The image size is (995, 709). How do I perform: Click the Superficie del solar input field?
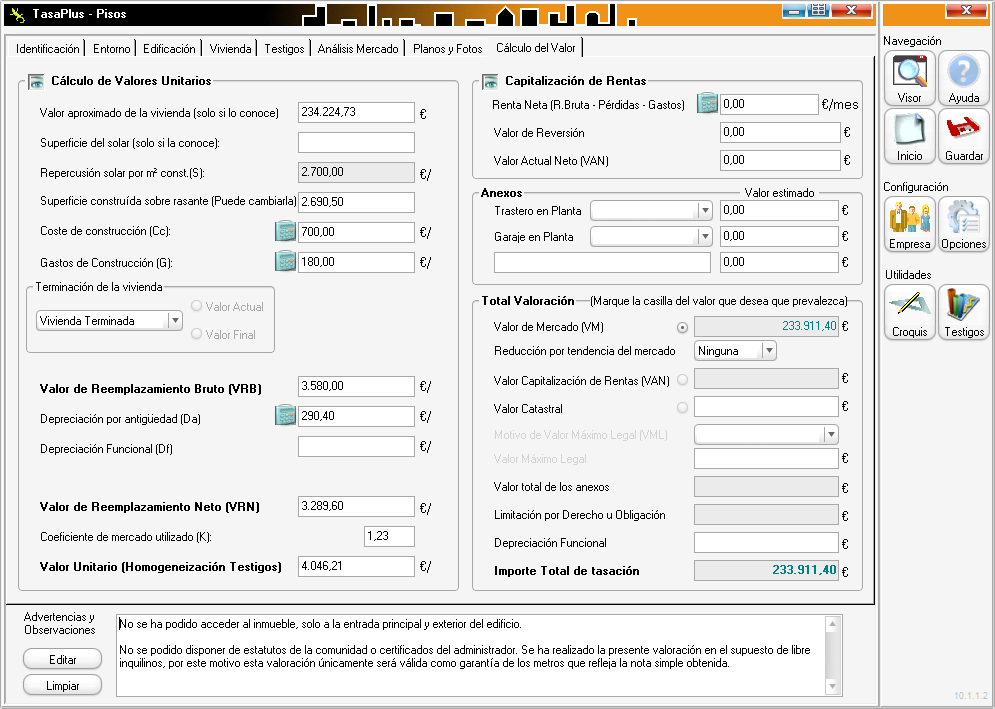(x=356, y=143)
